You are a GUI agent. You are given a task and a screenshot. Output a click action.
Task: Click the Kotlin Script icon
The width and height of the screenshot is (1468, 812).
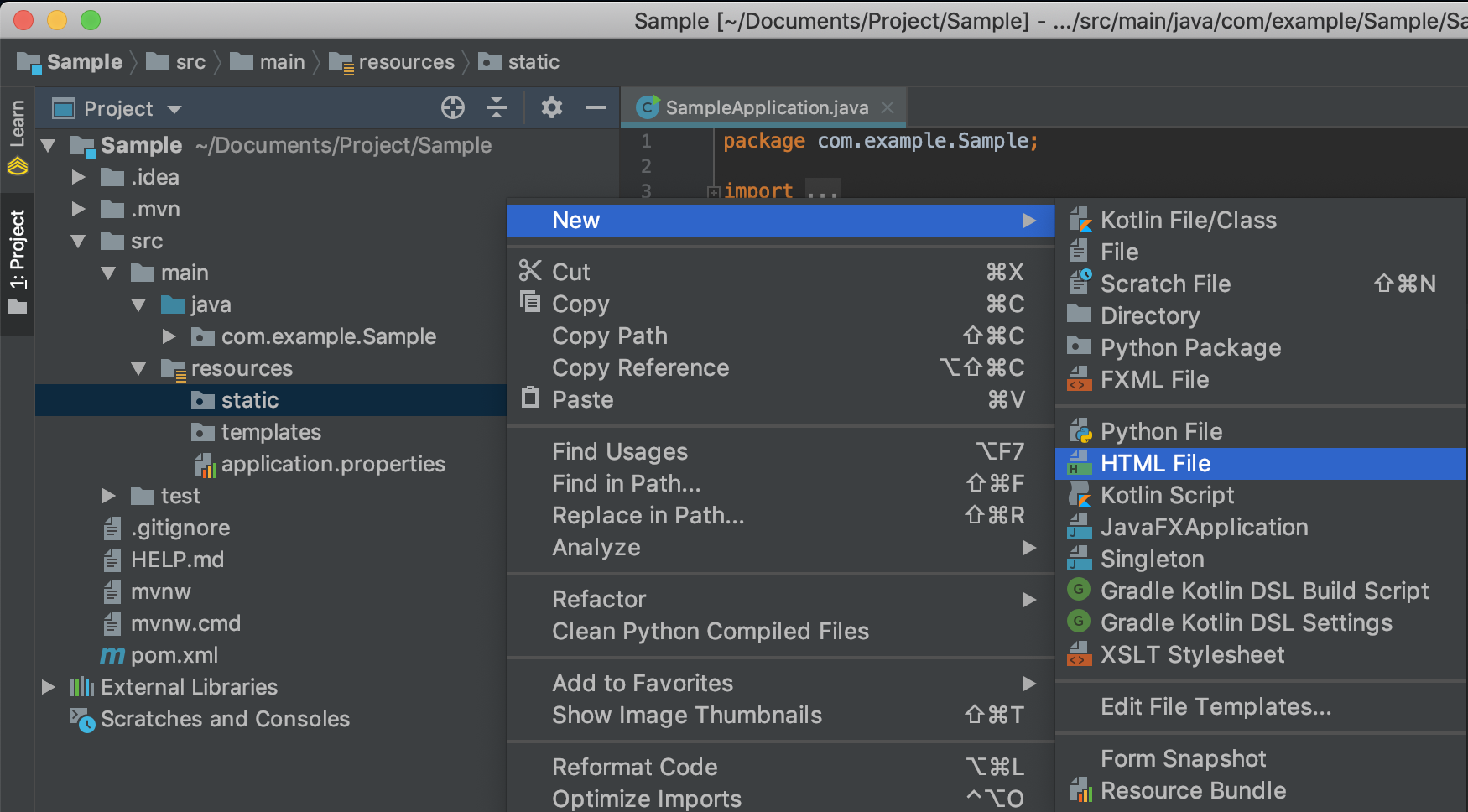point(1080,495)
